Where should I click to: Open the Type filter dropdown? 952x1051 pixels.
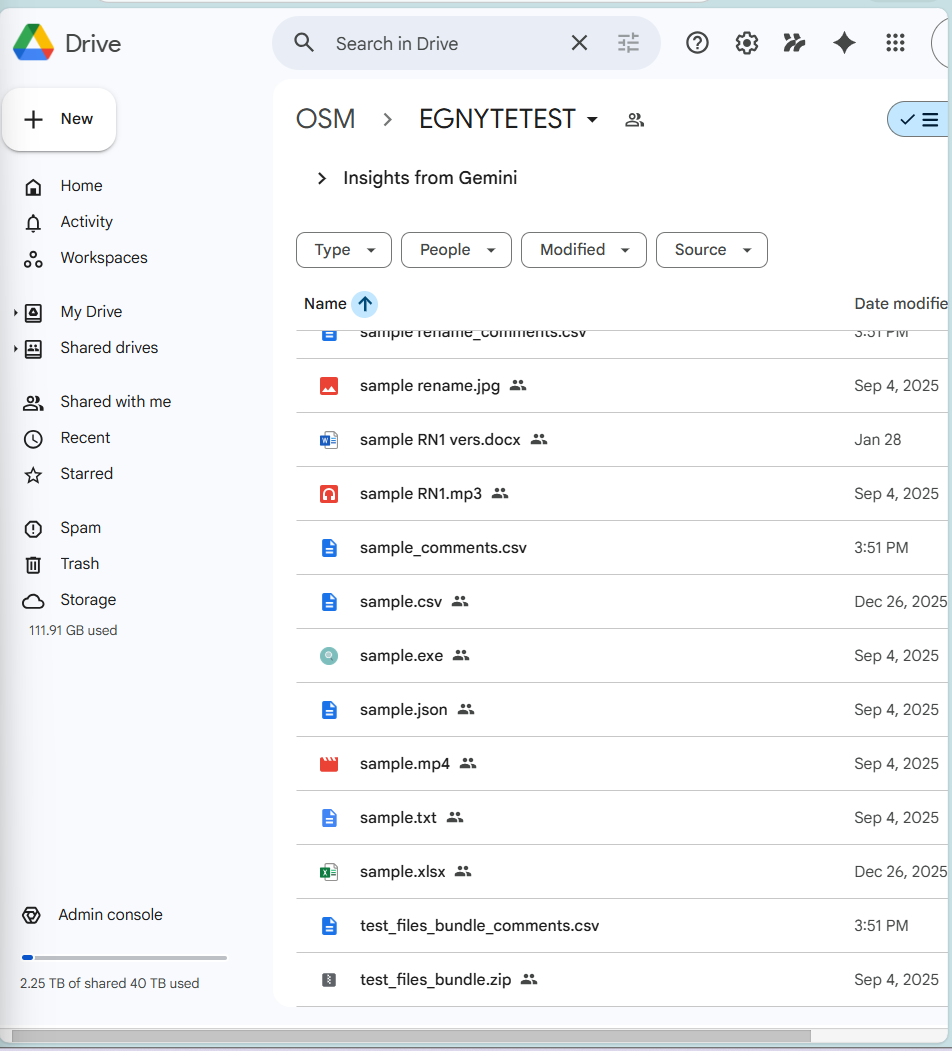343,250
